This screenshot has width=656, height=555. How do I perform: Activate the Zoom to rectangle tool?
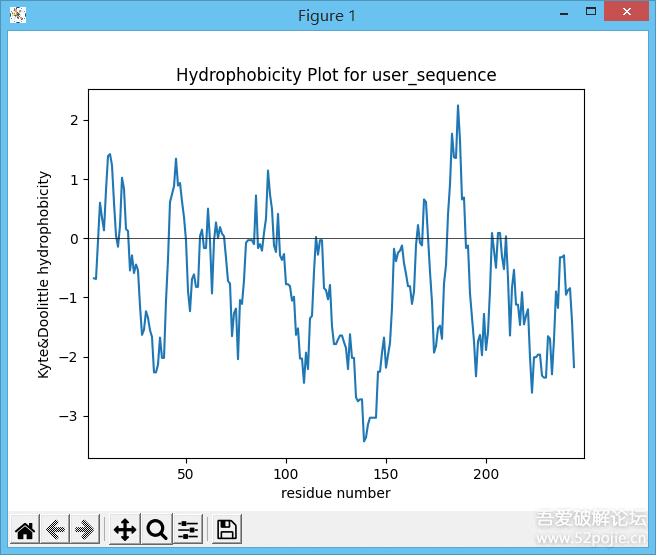click(x=157, y=529)
